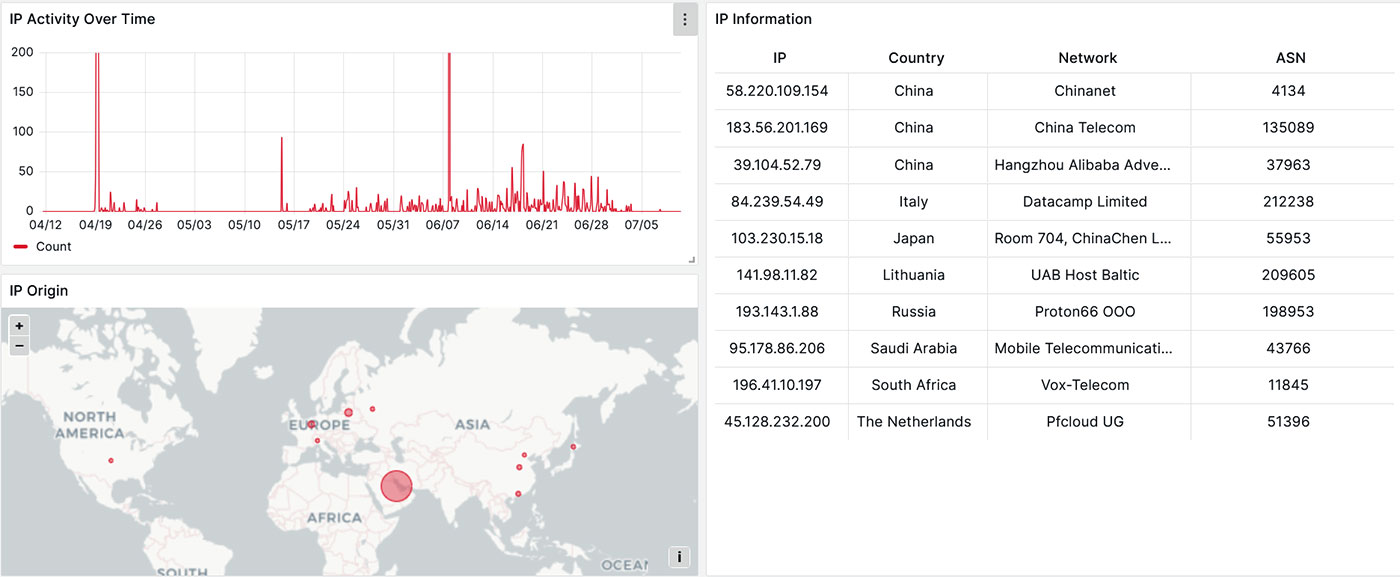The height and width of the screenshot is (577, 1400).
Task: Click the large red marker over Saudi Arabia
Action: click(396, 486)
